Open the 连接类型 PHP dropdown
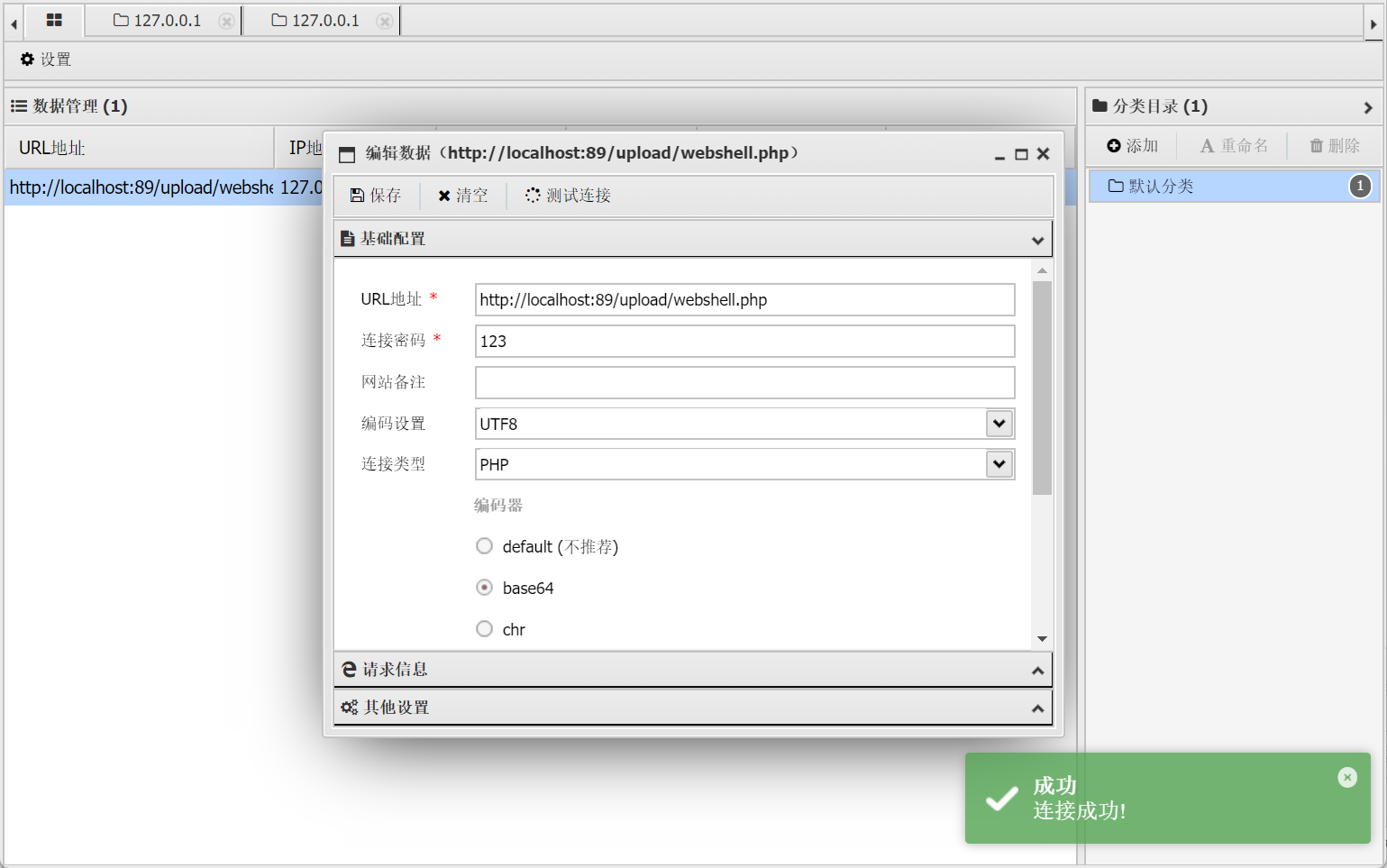1387x868 pixels. (999, 464)
